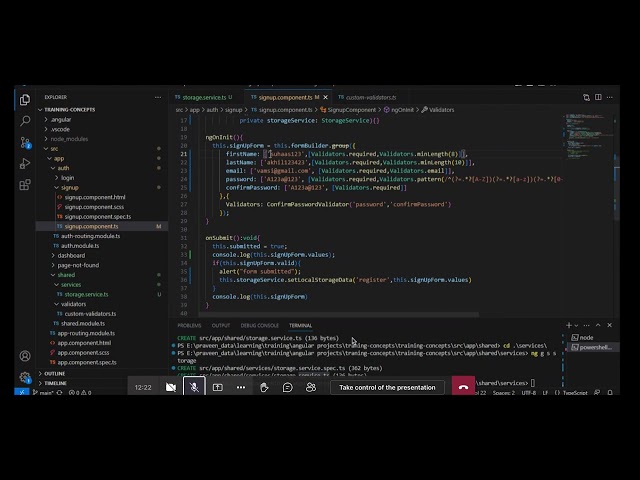The height and width of the screenshot is (480, 640).
Task: Click Take control of the presentation
Action: coord(387,387)
